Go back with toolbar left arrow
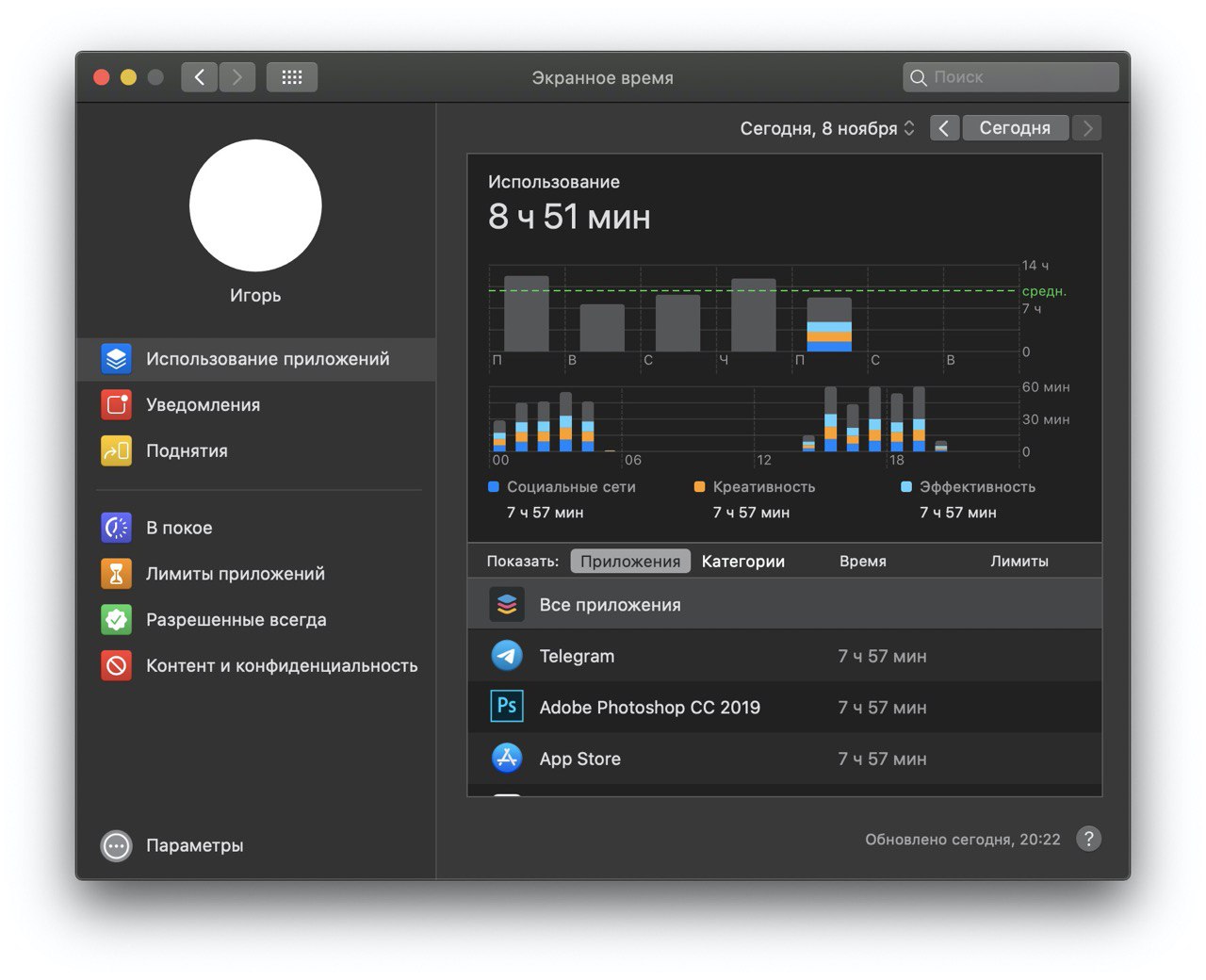Screen dimensions: 1206x980 tap(200, 77)
